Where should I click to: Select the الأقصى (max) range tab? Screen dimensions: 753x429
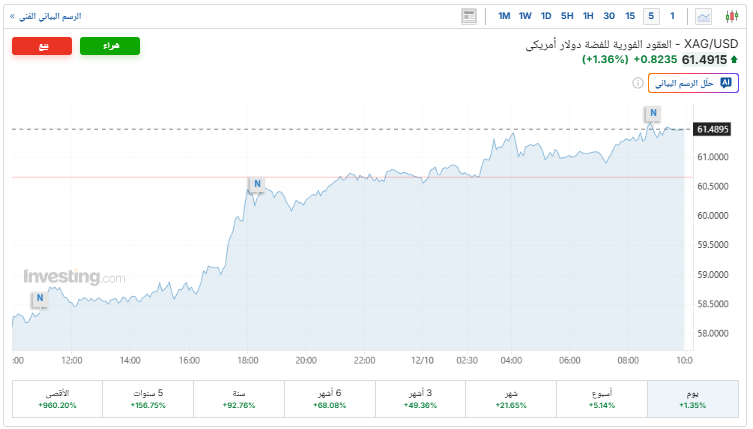coord(57,399)
